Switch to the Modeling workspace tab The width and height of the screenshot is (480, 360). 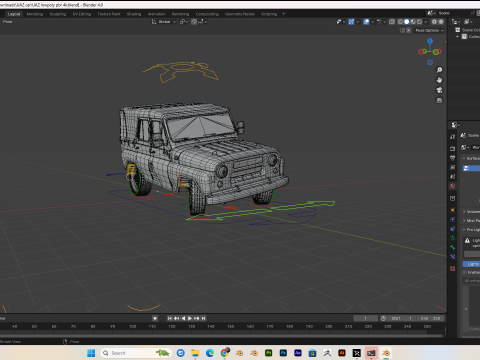point(35,14)
